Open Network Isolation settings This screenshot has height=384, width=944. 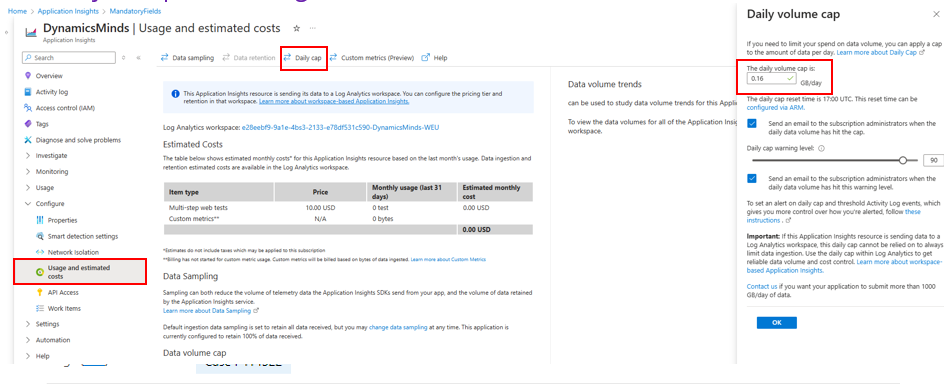pos(73,252)
